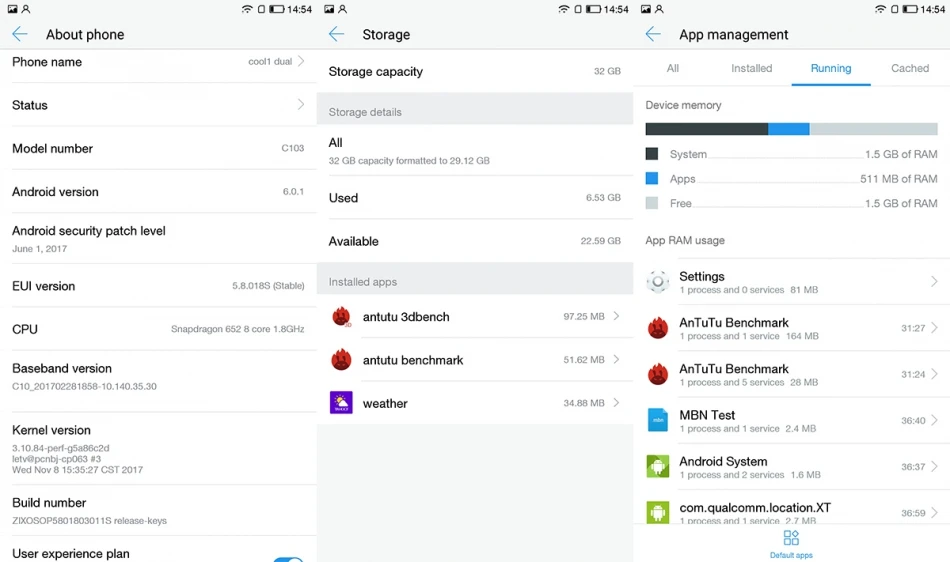Tap AnTuTu Benchmark 31:24 timer
Image resolution: width=950 pixels, height=562 pixels.
click(912, 374)
